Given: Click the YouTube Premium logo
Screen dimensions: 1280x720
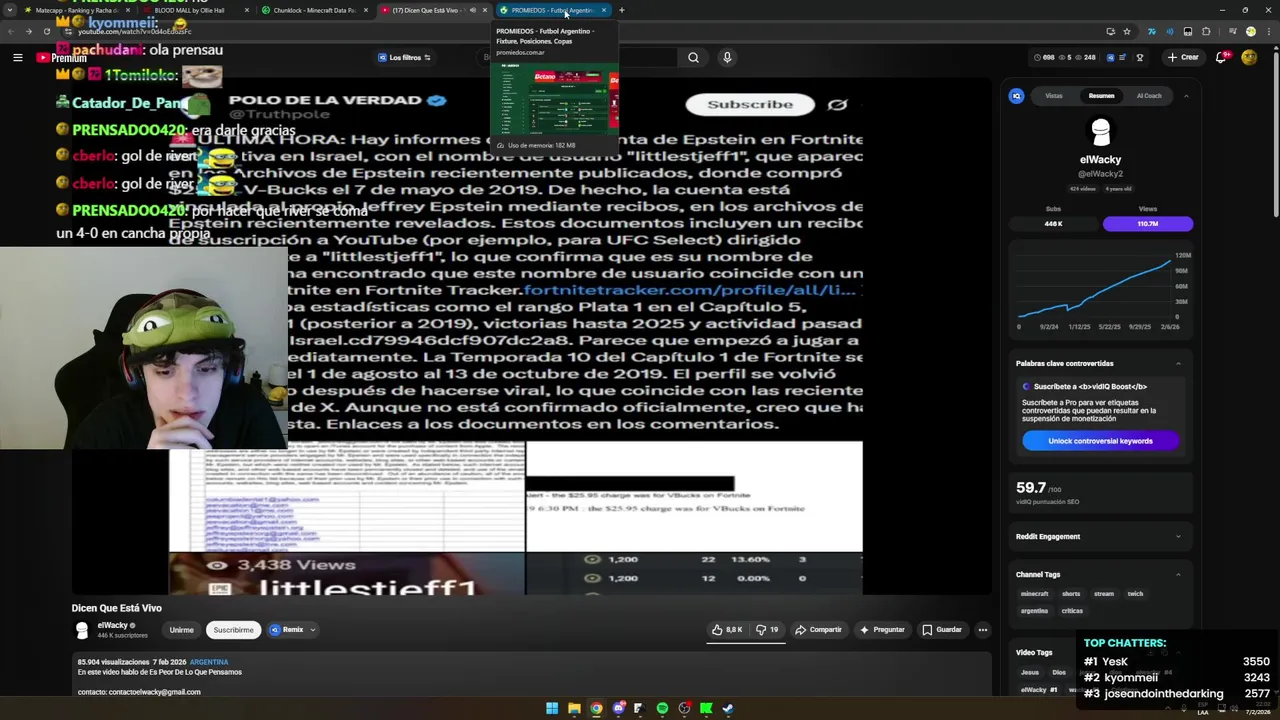Looking at the screenshot, I should coord(61,58).
